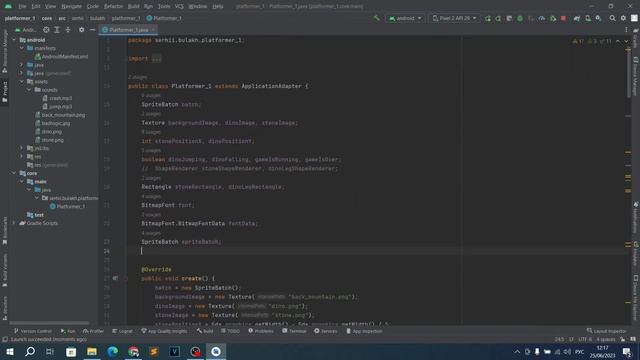Open the Android project view dropdown
The width and height of the screenshot is (640, 360).
click(26, 30)
